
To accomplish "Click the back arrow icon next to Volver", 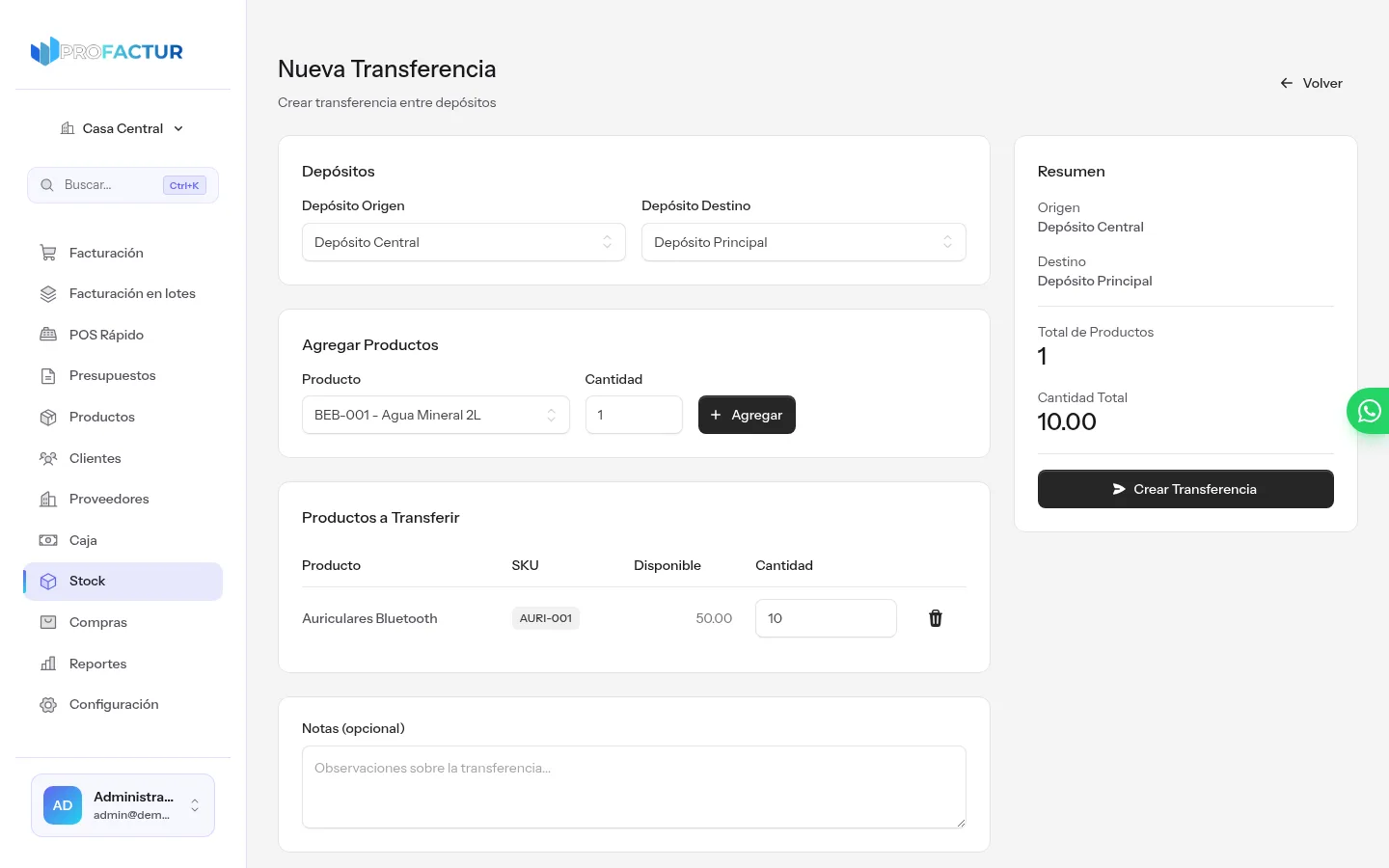I will coord(1287,83).
